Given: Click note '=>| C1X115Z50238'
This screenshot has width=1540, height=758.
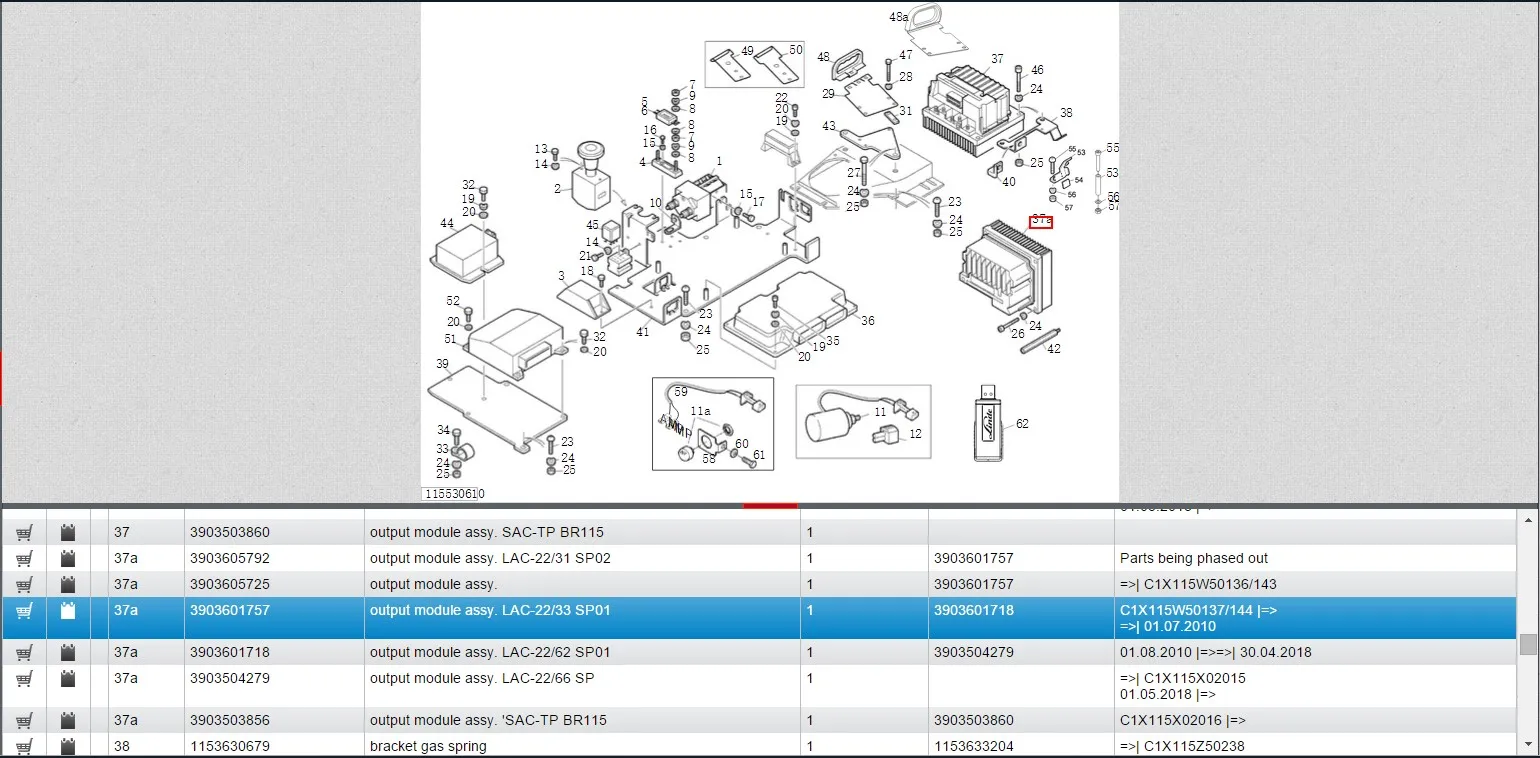Looking at the screenshot, I should pyautogui.click(x=1182, y=747).
